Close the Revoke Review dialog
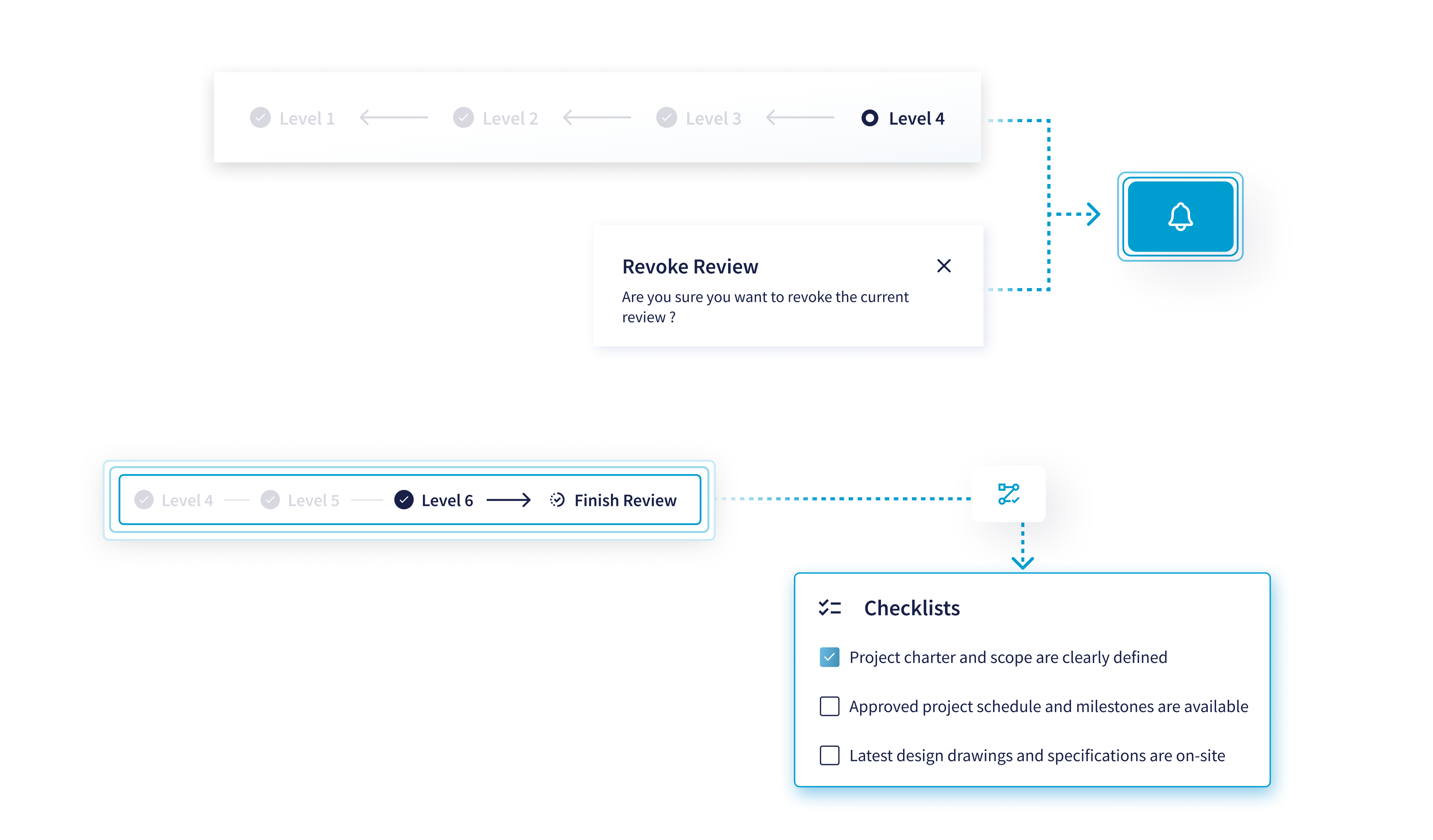The height and width of the screenshot is (840, 1433). [944, 266]
